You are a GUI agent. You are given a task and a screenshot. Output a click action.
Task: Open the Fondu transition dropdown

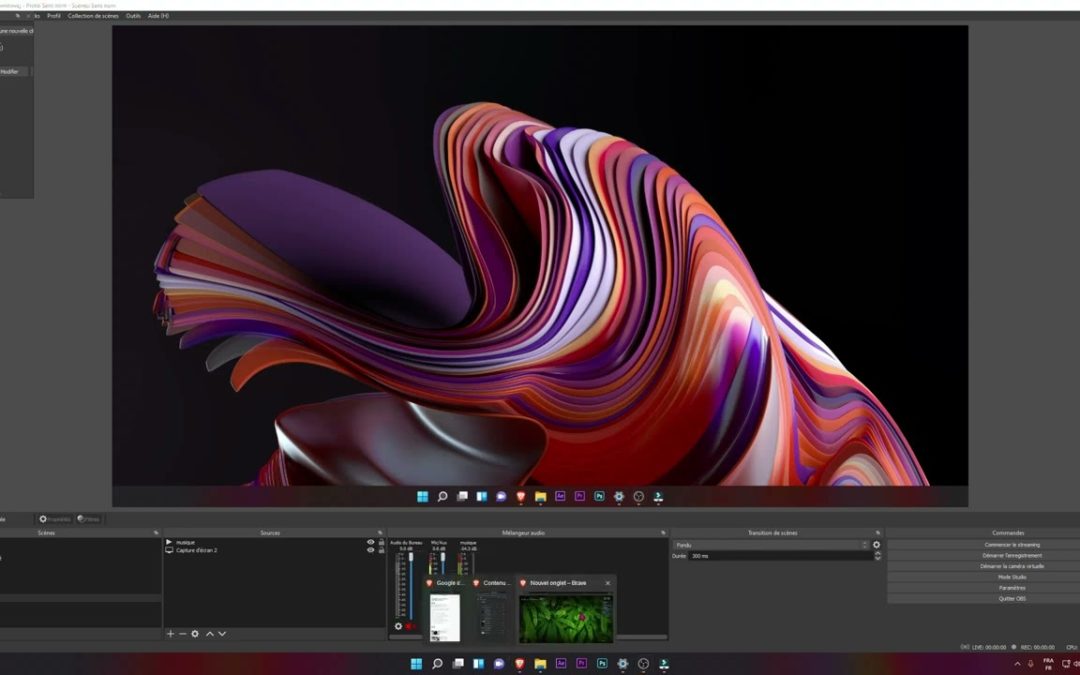[x=771, y=545]
